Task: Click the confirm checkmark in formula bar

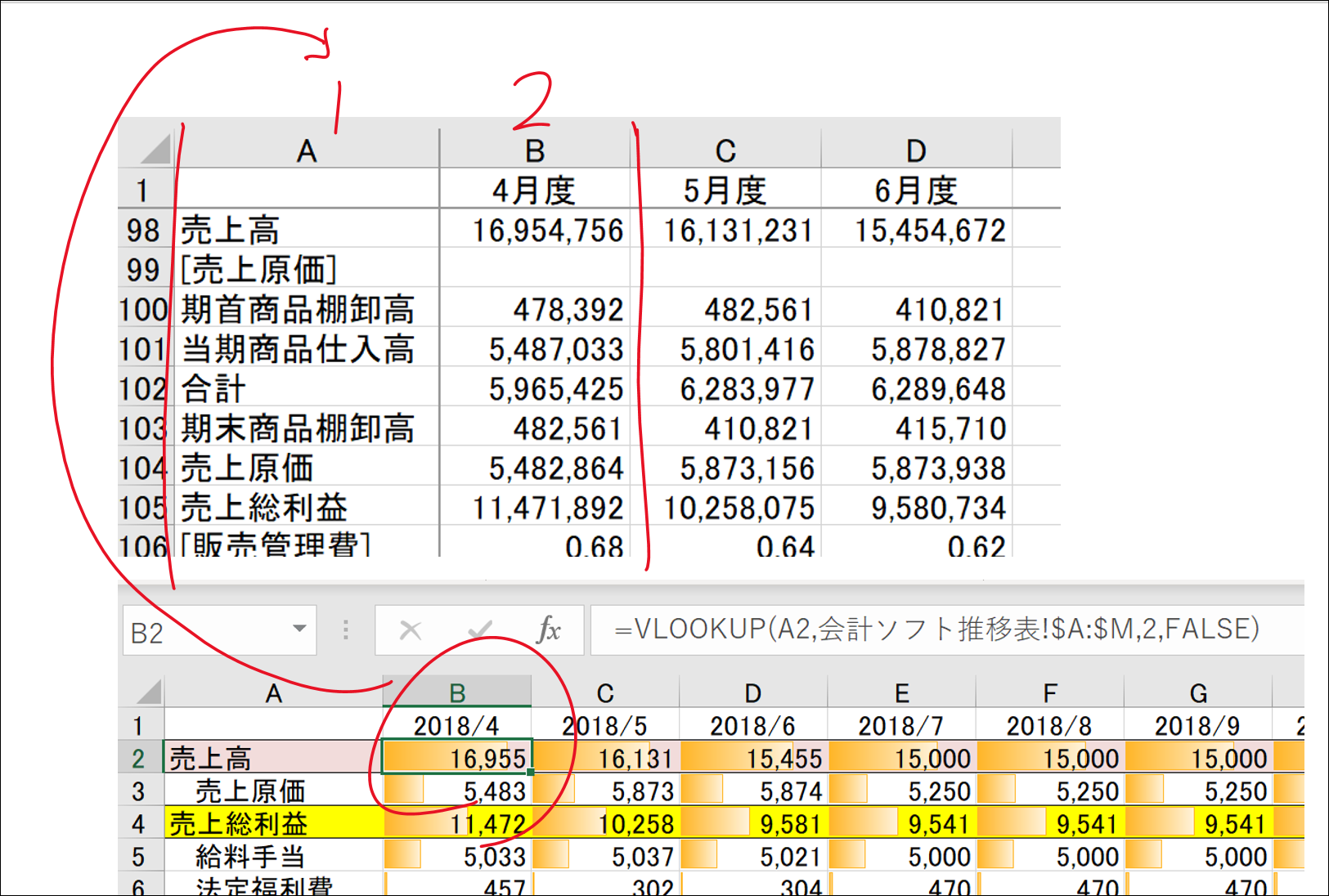Action: pos(480,630)
